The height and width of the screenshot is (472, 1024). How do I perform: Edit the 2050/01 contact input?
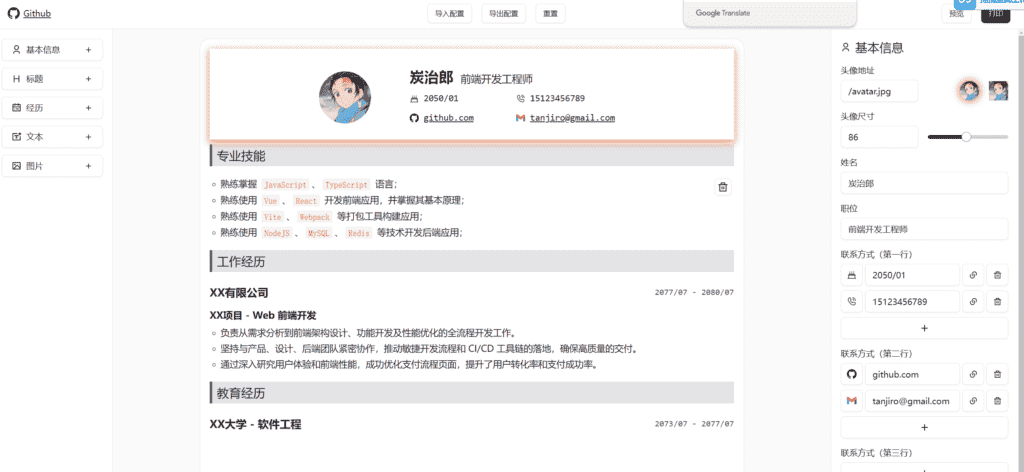(x=912, y=275)
